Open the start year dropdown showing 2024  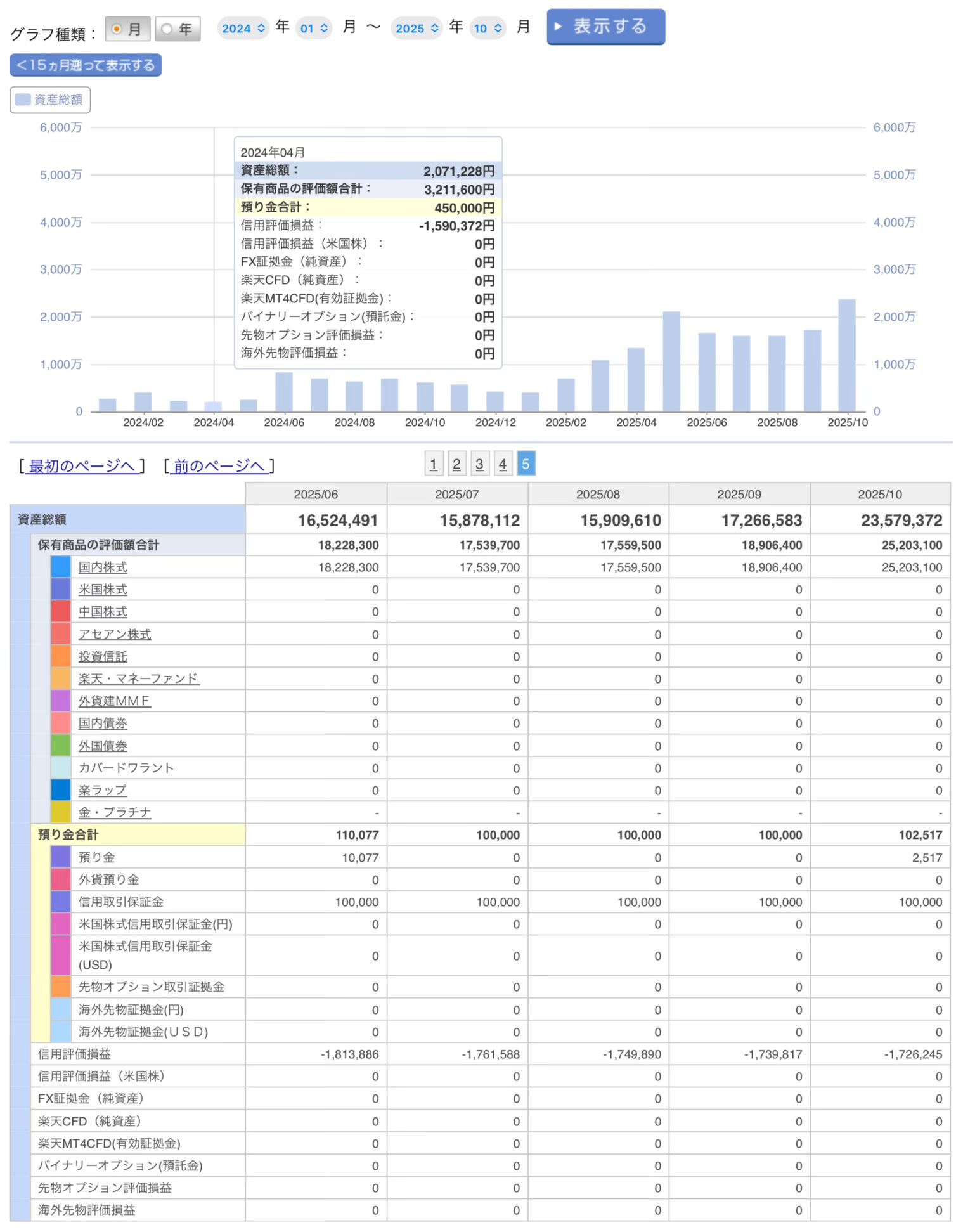point(243,29)
